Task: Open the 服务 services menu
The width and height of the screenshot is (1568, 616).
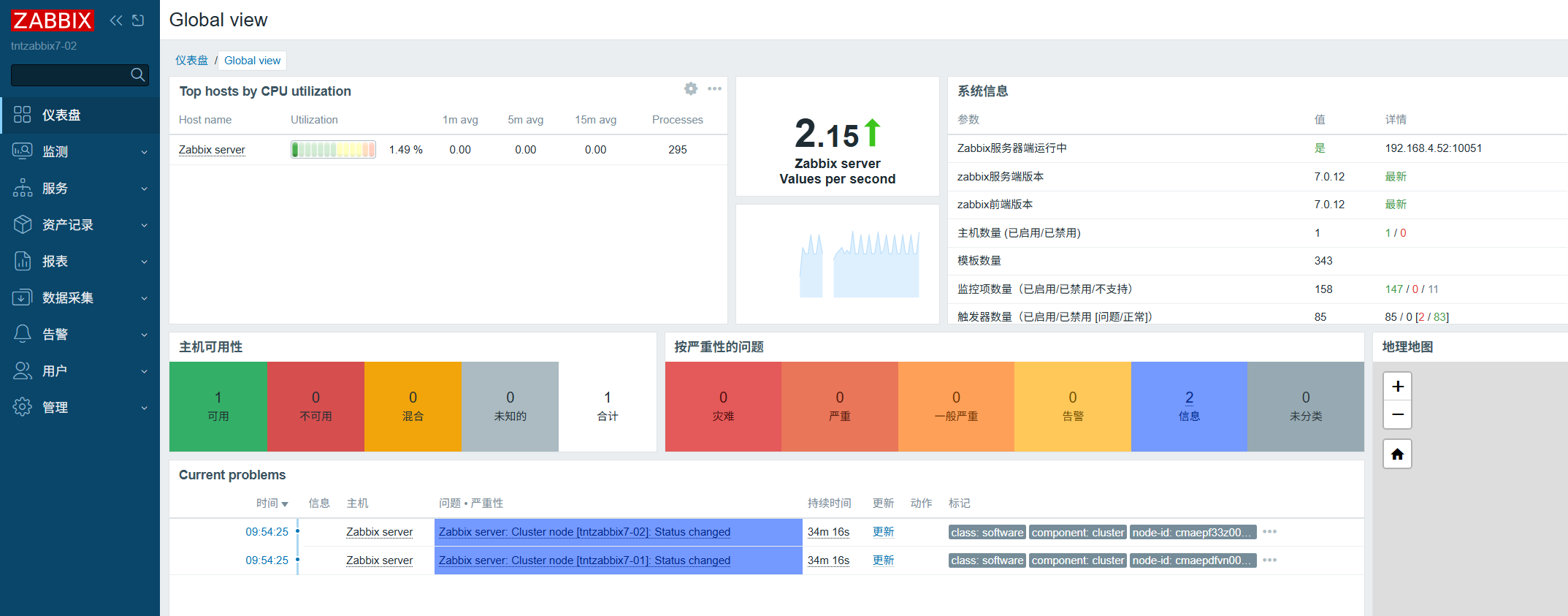Action: [80, 189]
